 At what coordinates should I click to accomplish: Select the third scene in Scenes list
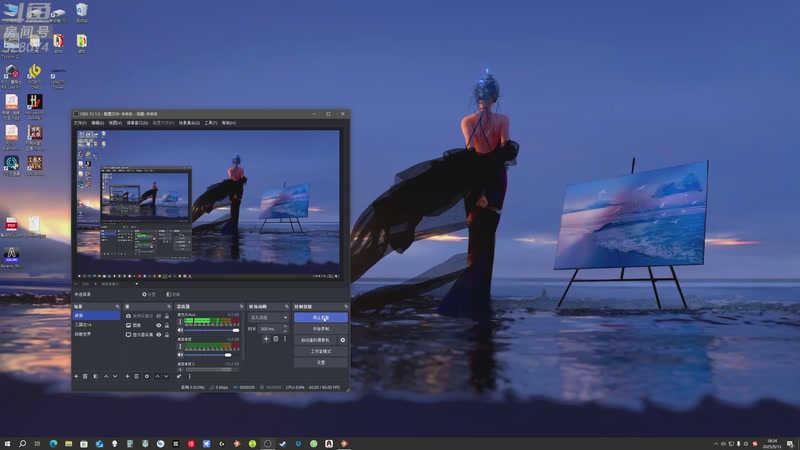(96, 334)
